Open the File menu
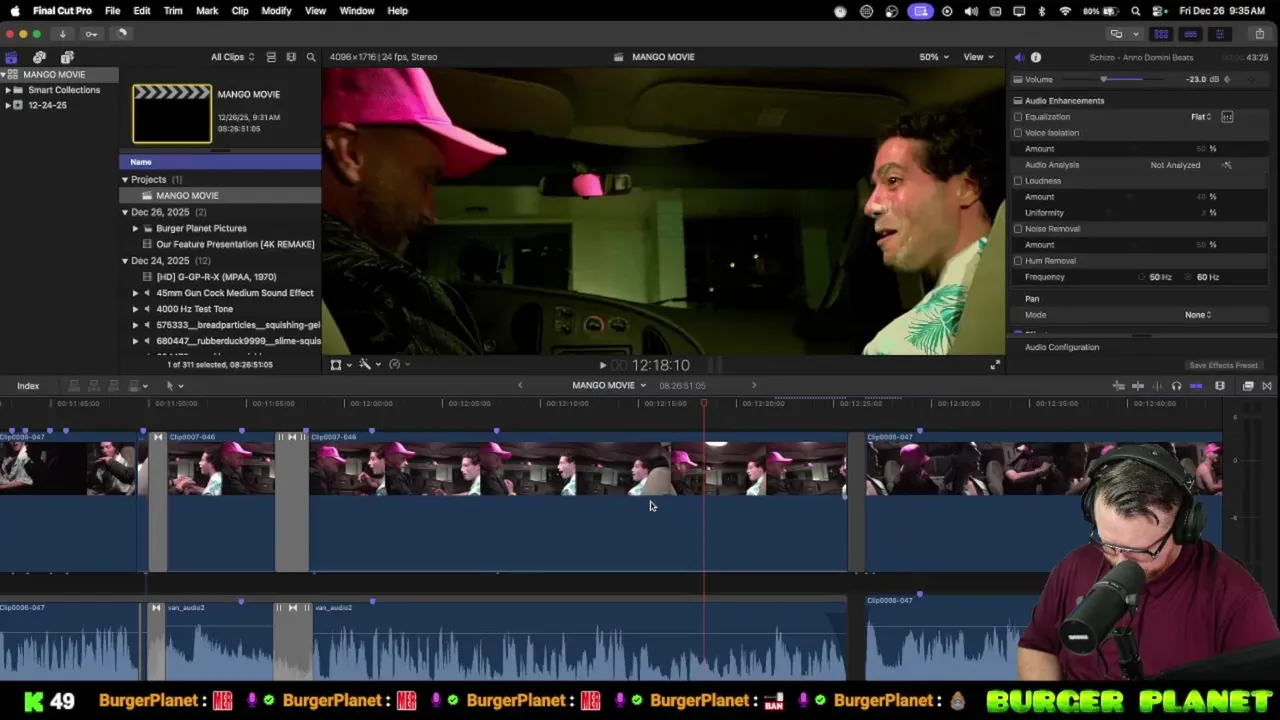The height and width of the screenshot is (720, 1280). pyautogui.click(x=112, y=11)
